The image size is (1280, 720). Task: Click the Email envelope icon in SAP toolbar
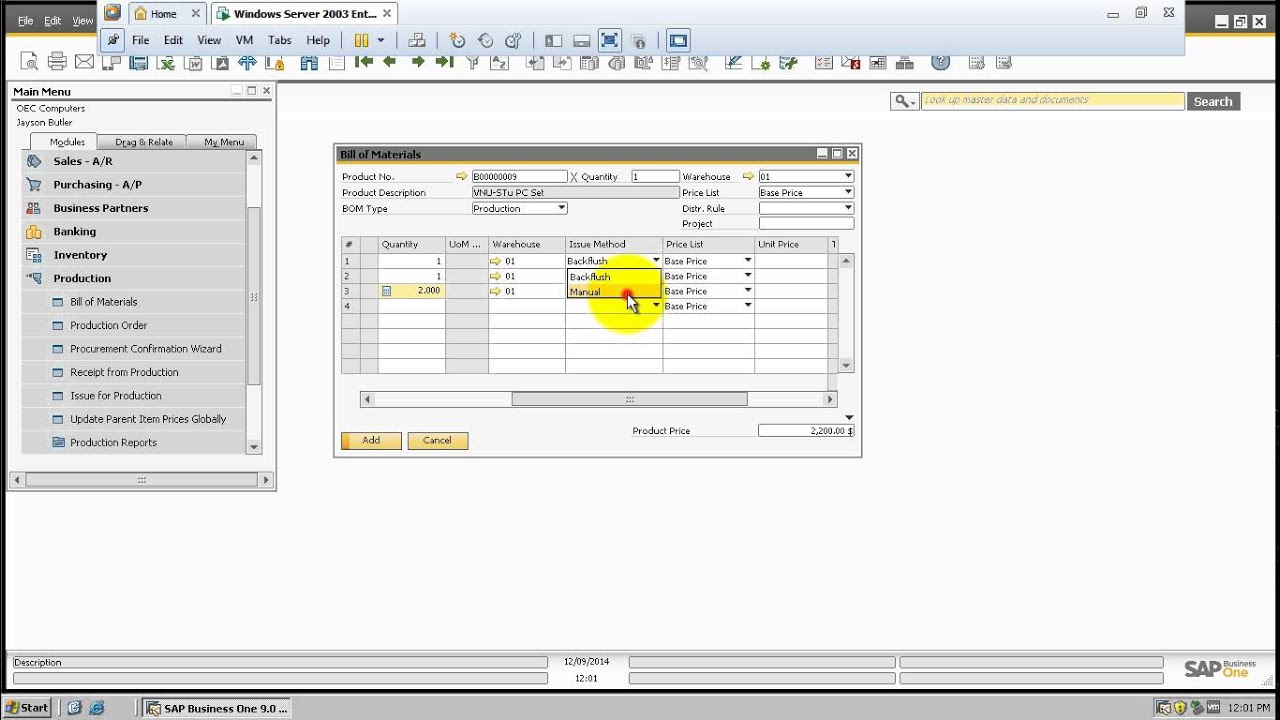click(84, 62)
